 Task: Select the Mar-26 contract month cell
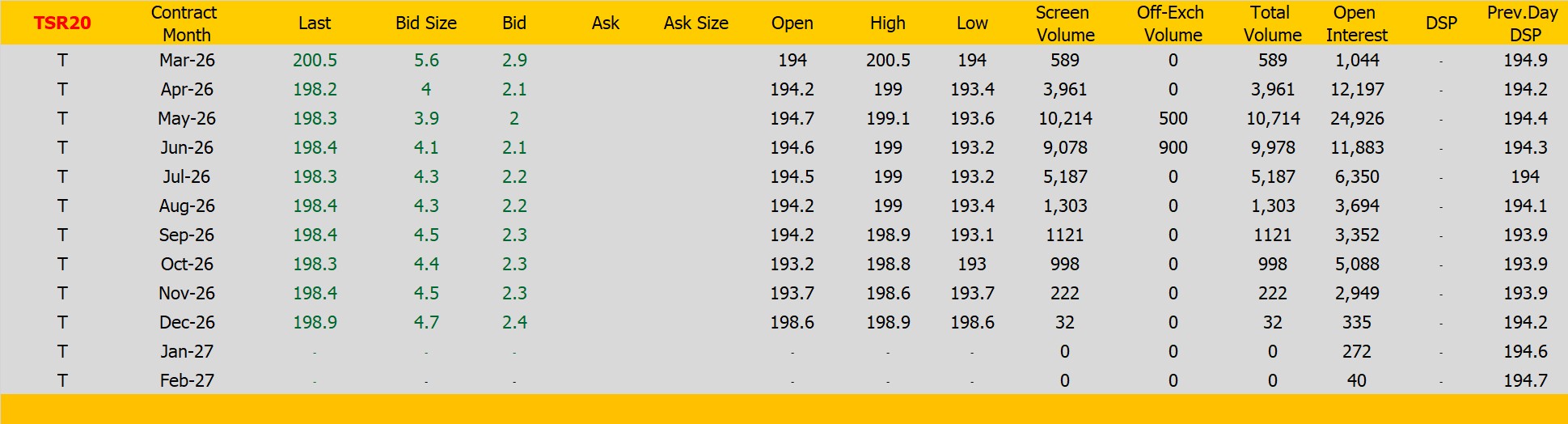pos(187,61)
